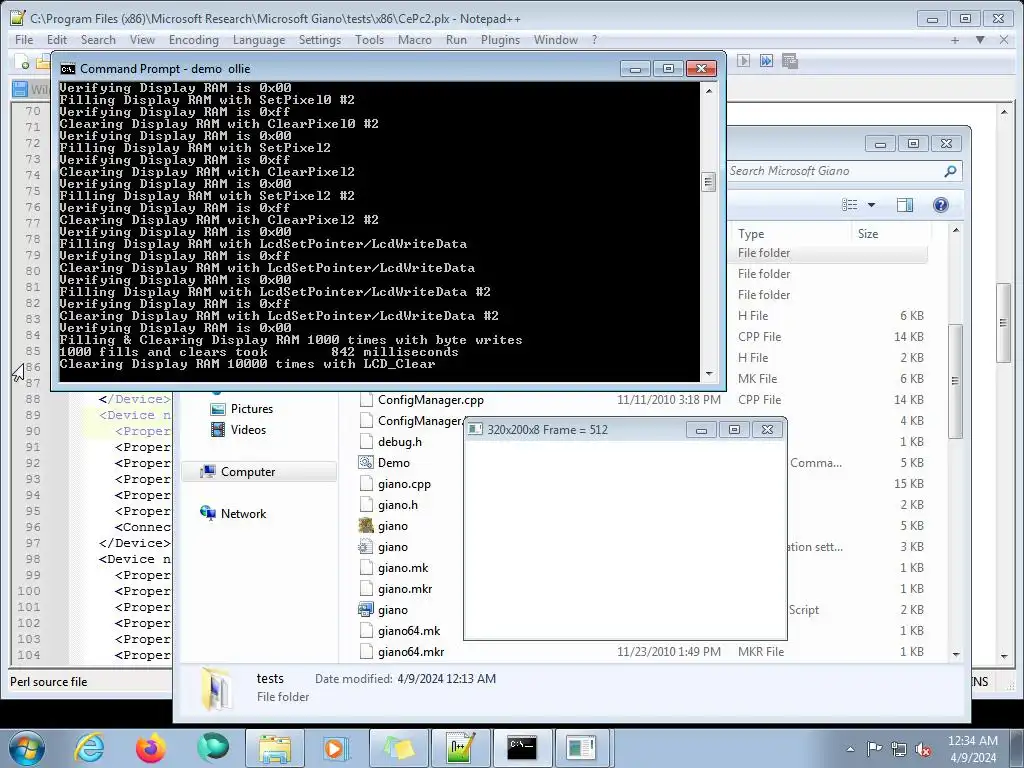This screenshot has height=768, width=1024.
Task: Click the Help icon in Explorer toolbar
Action: 940,205
